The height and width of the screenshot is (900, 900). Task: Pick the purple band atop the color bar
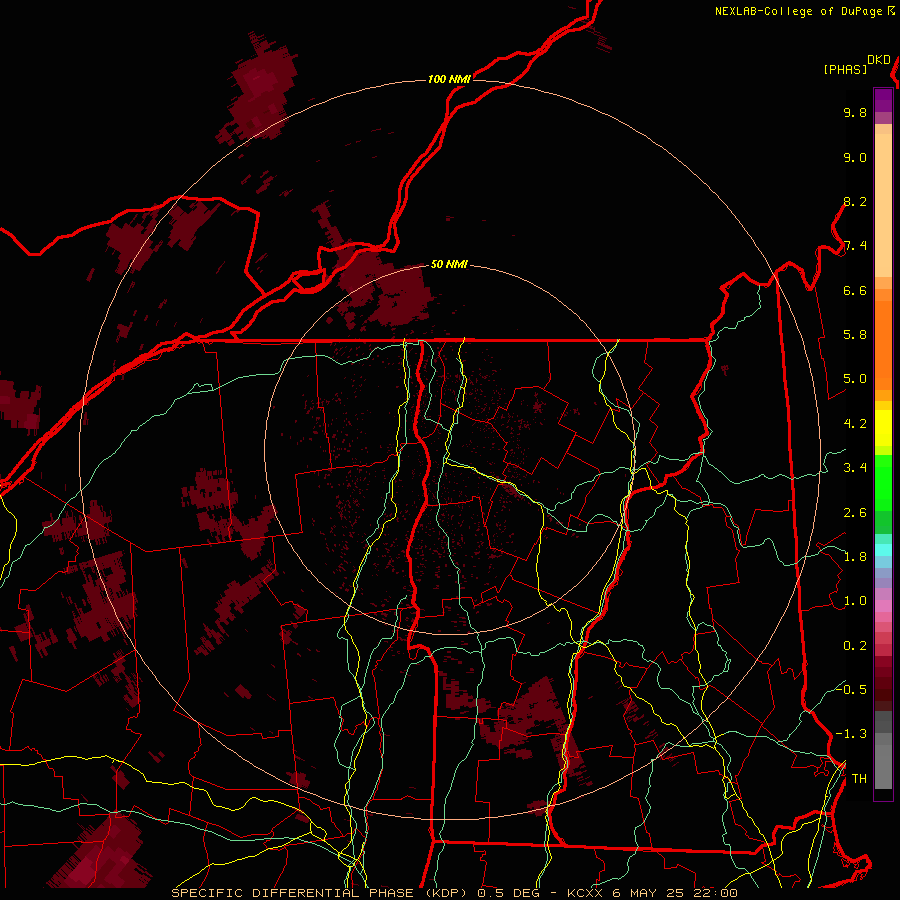click(883, 100)
